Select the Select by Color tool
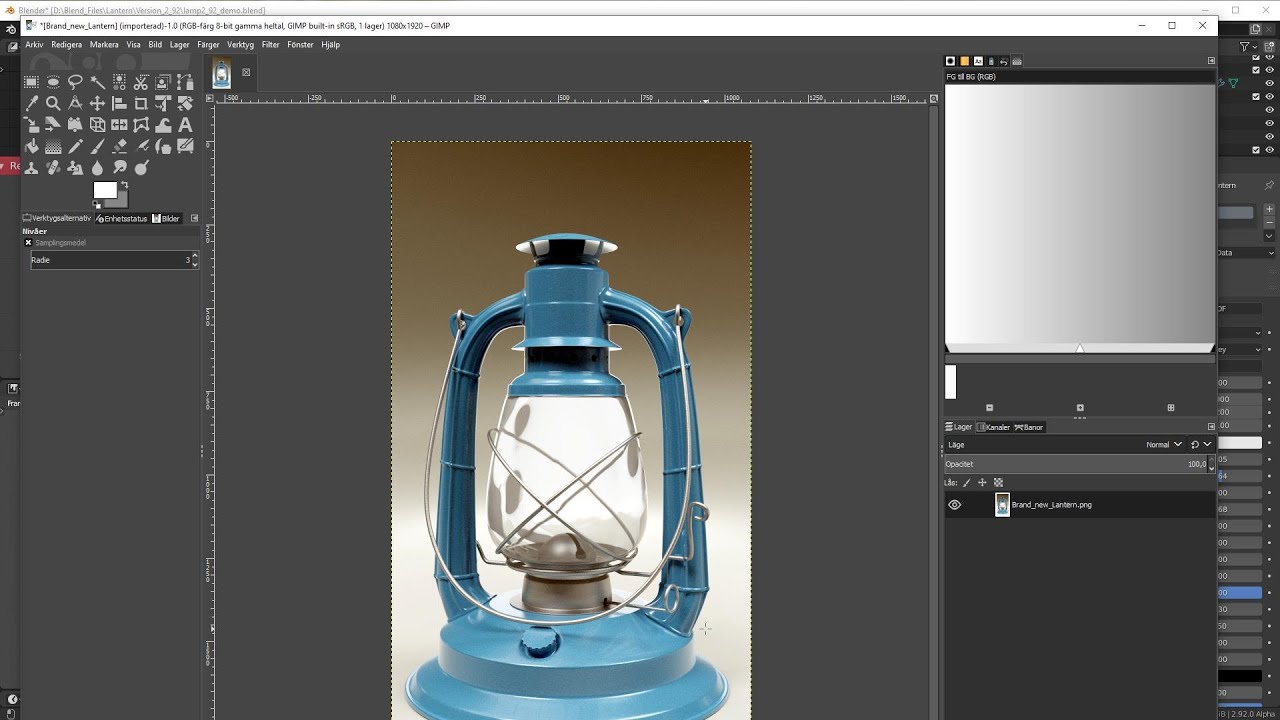Screen dimensions: 1280x720 point(119,82)
